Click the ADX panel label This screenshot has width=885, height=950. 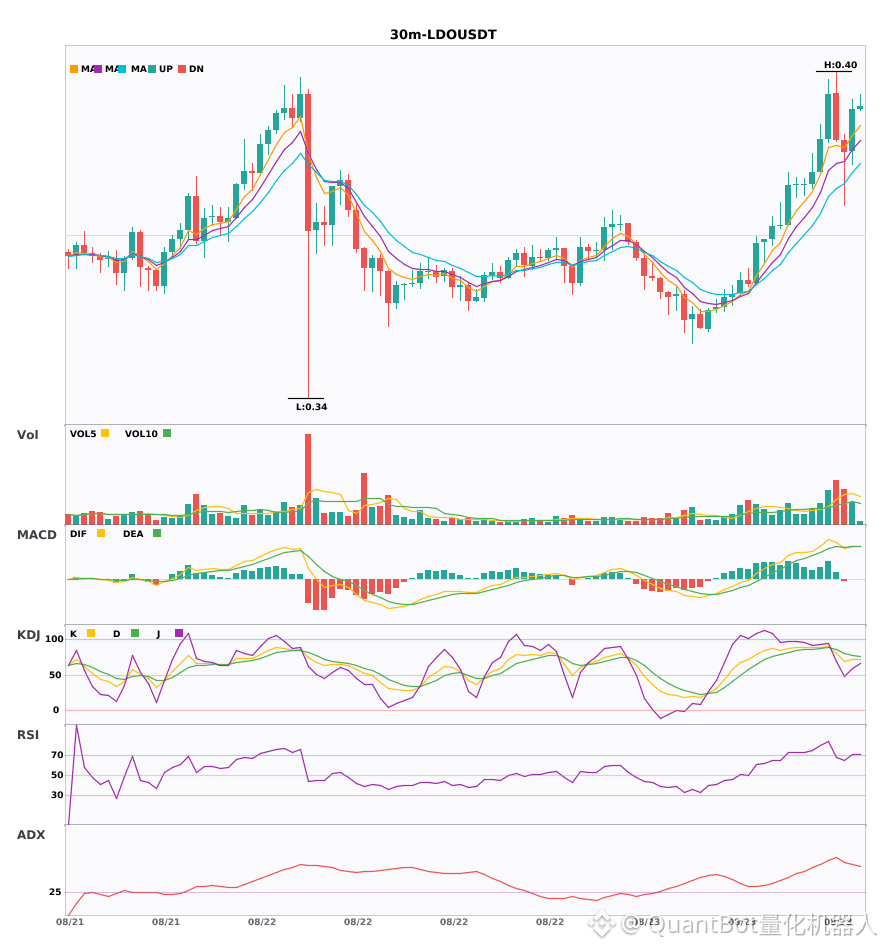coord(31,835)
